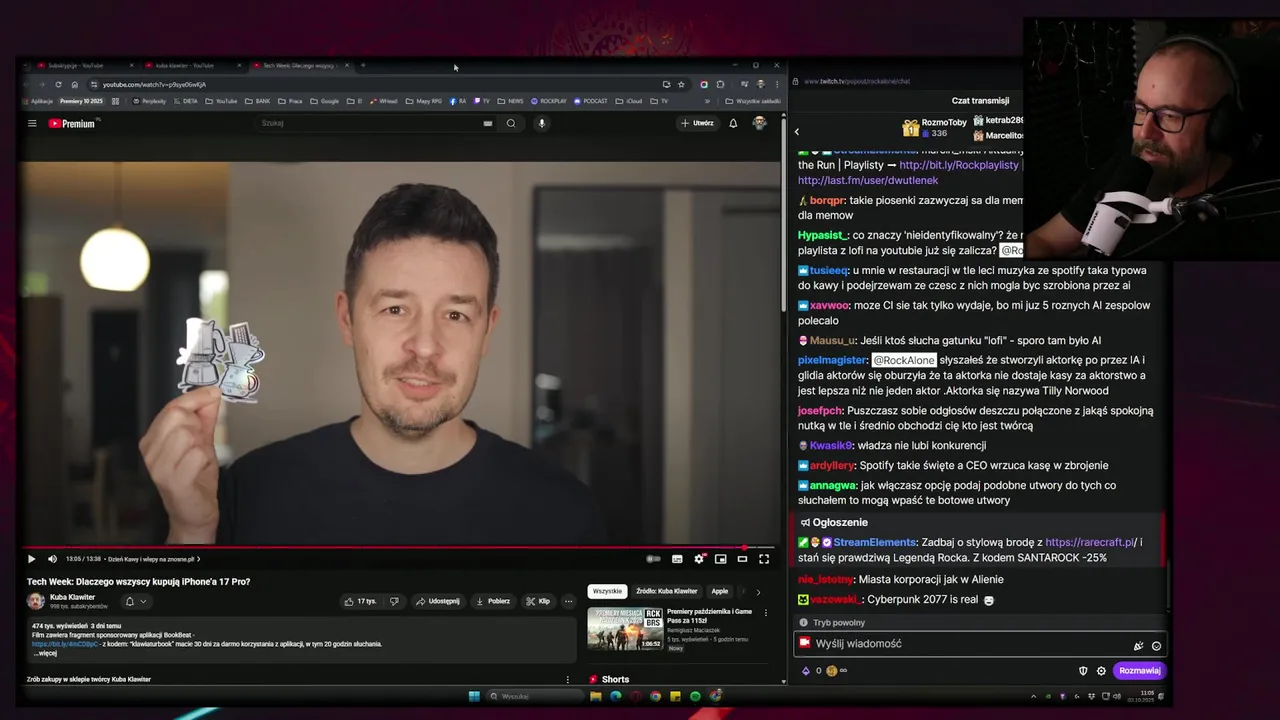This screenshot has width=1280, height=720.
Task: Toggle subtitles in the video player
Action: (x=677, y=559)
